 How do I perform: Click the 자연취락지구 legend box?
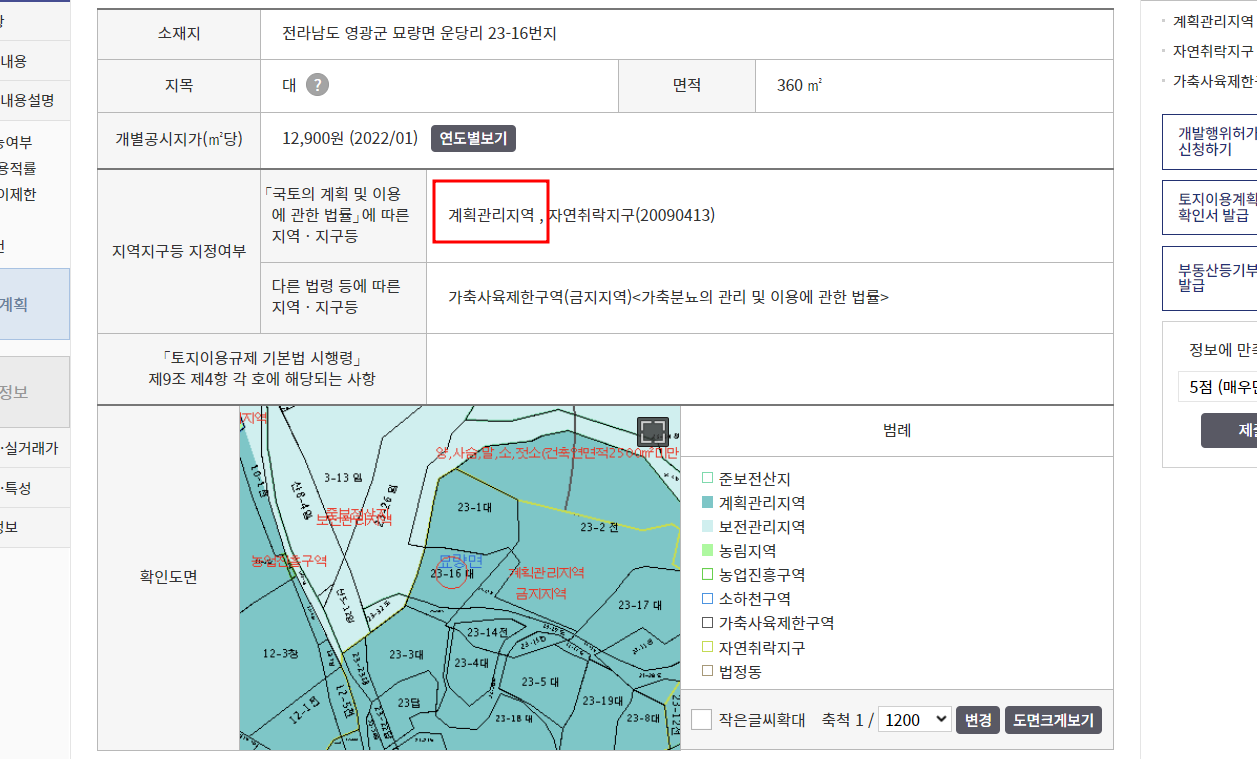click(708, 647)
